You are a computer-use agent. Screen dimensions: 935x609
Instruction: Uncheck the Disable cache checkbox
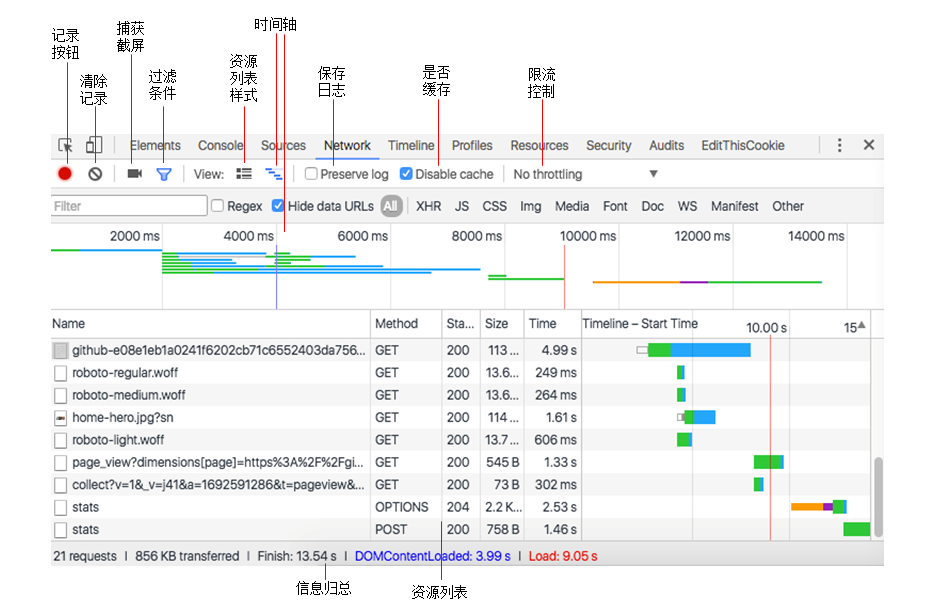click(x=406, y=174)
